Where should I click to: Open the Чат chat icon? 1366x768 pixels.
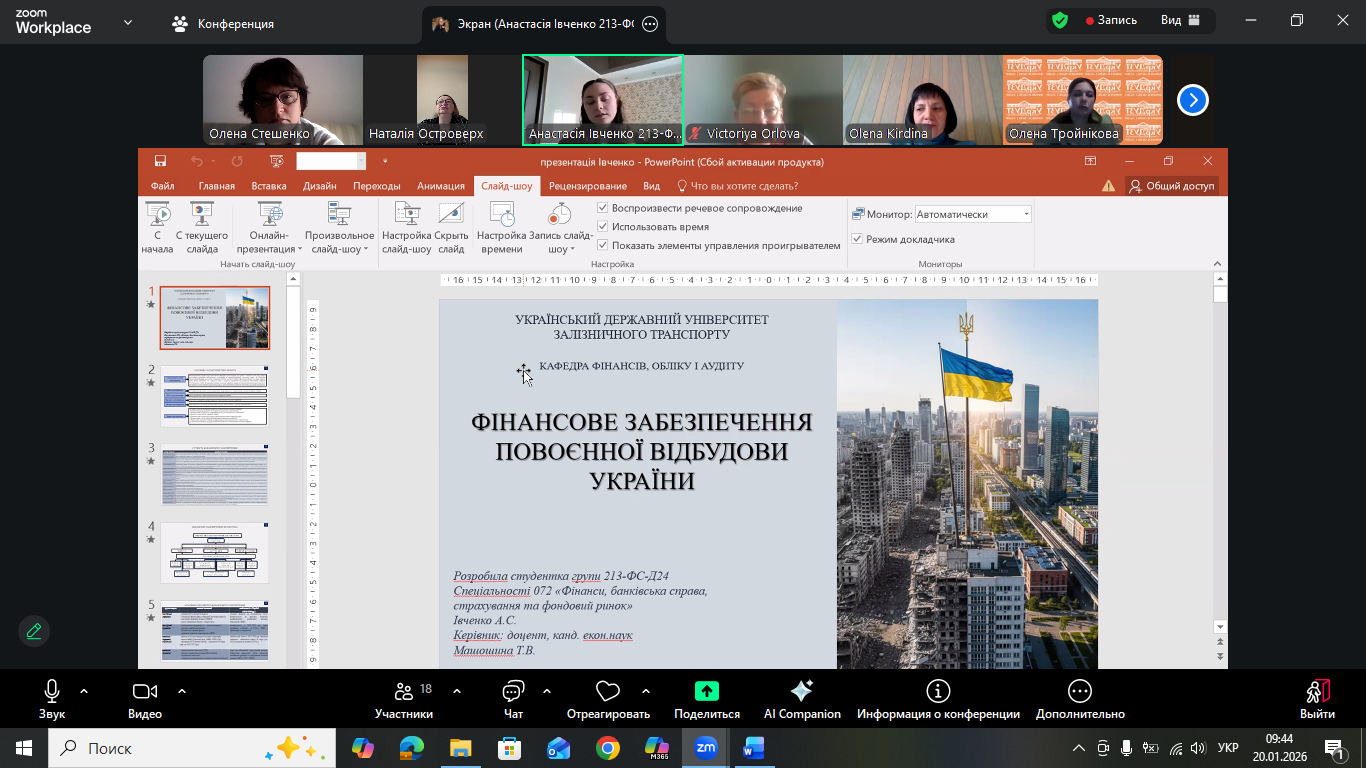[513, 692]
